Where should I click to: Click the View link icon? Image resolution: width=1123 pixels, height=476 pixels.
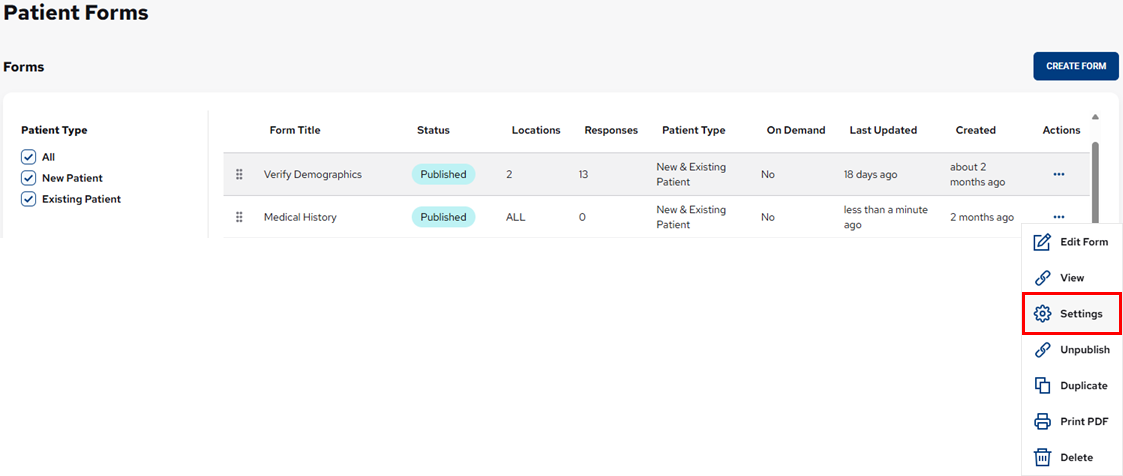click(x=1042, y=278)
